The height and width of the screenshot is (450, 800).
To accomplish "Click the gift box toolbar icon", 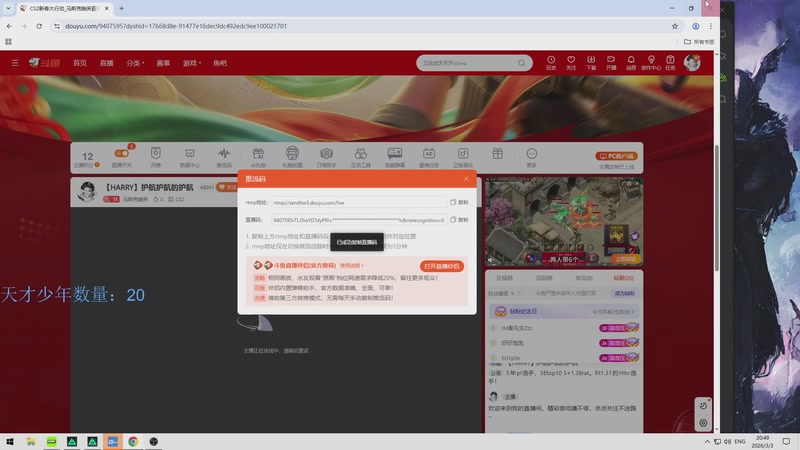I will tap(497, 153).
